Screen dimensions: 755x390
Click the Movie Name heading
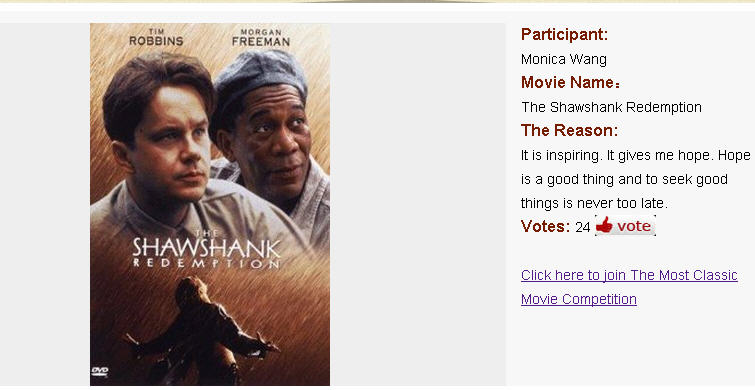pos(571,82)
